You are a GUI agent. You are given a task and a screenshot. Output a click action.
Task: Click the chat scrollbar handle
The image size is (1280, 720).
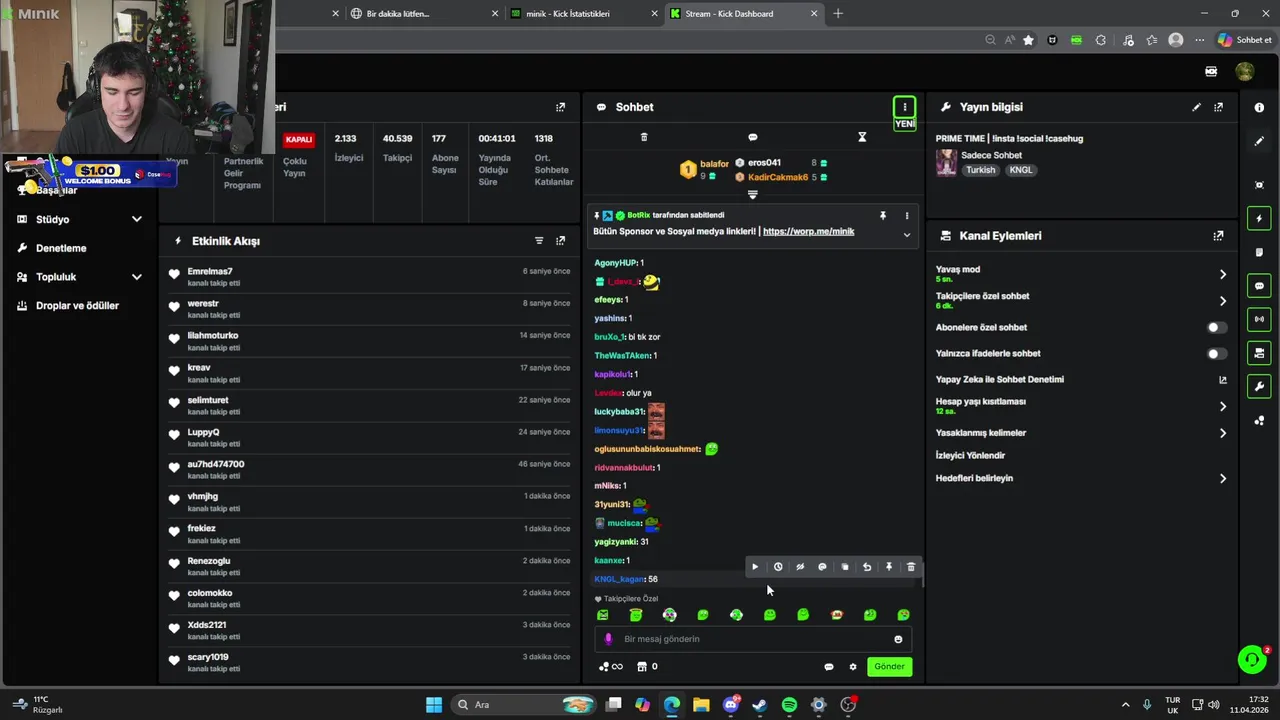tap(921, 575)
